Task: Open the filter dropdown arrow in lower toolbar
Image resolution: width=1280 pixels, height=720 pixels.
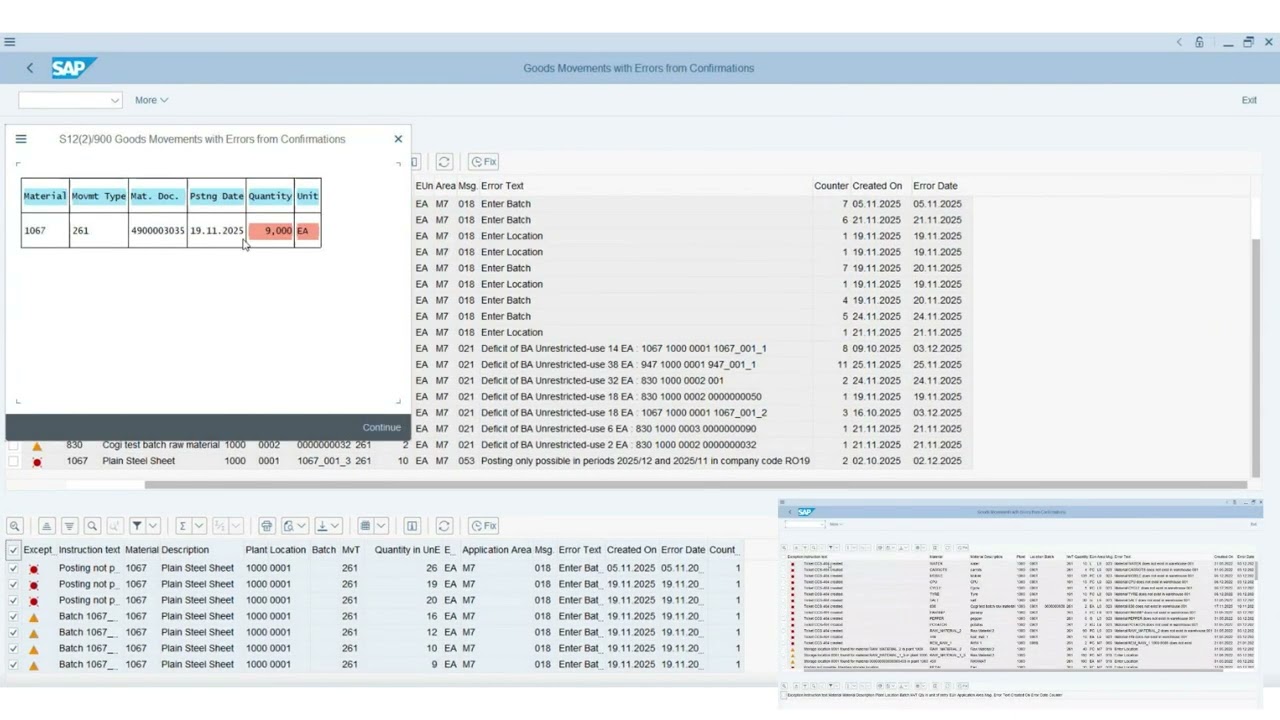Action: [155, 526]
